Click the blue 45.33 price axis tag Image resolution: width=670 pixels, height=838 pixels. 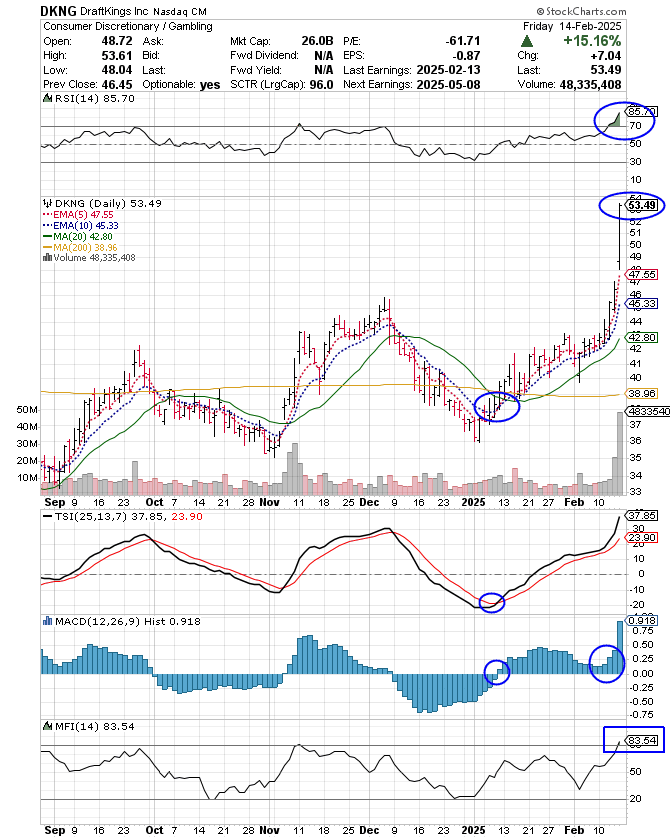tap(641, 304)
